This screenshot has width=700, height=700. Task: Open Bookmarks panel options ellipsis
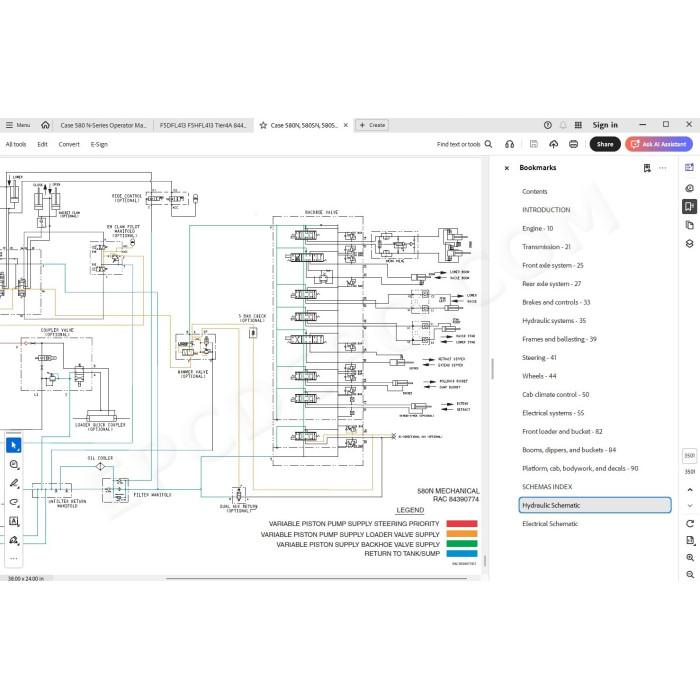click(662, 168)
